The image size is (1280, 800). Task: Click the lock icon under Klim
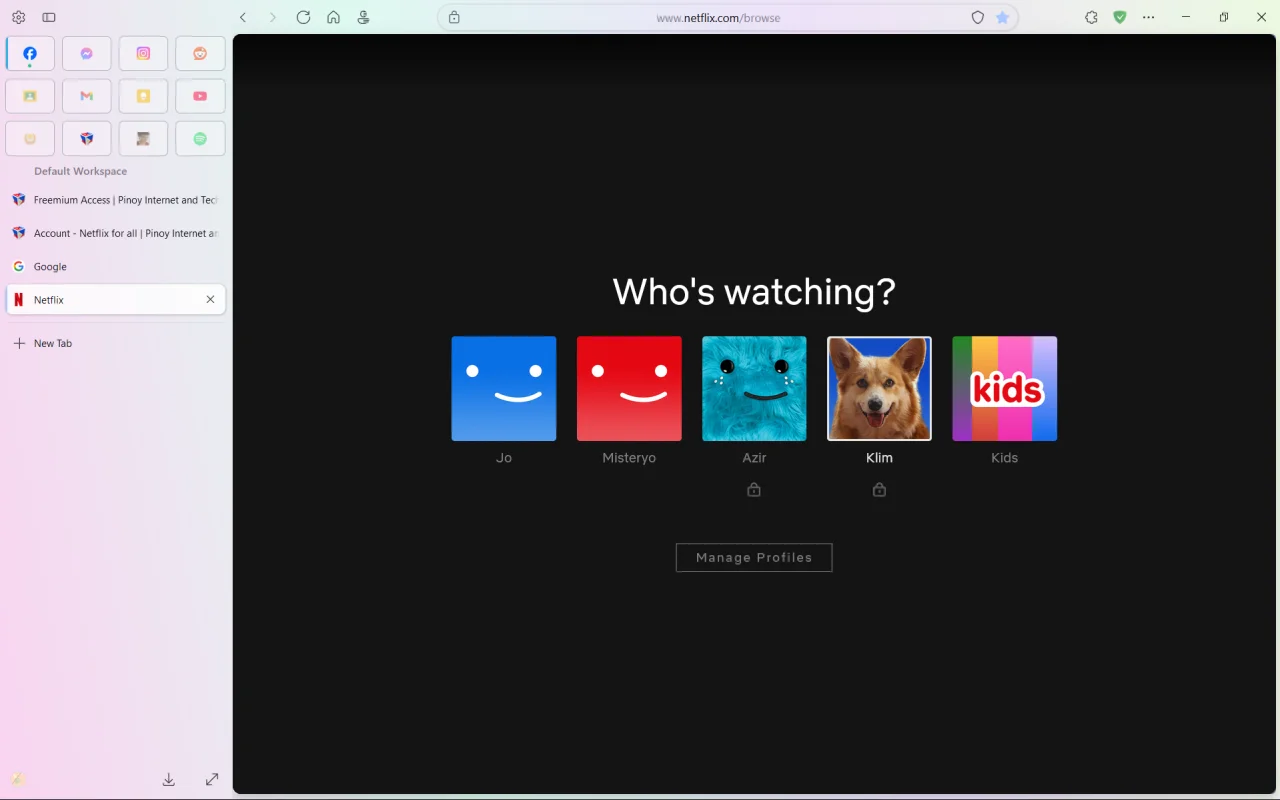pyautogui.click(x=879, y=489)
